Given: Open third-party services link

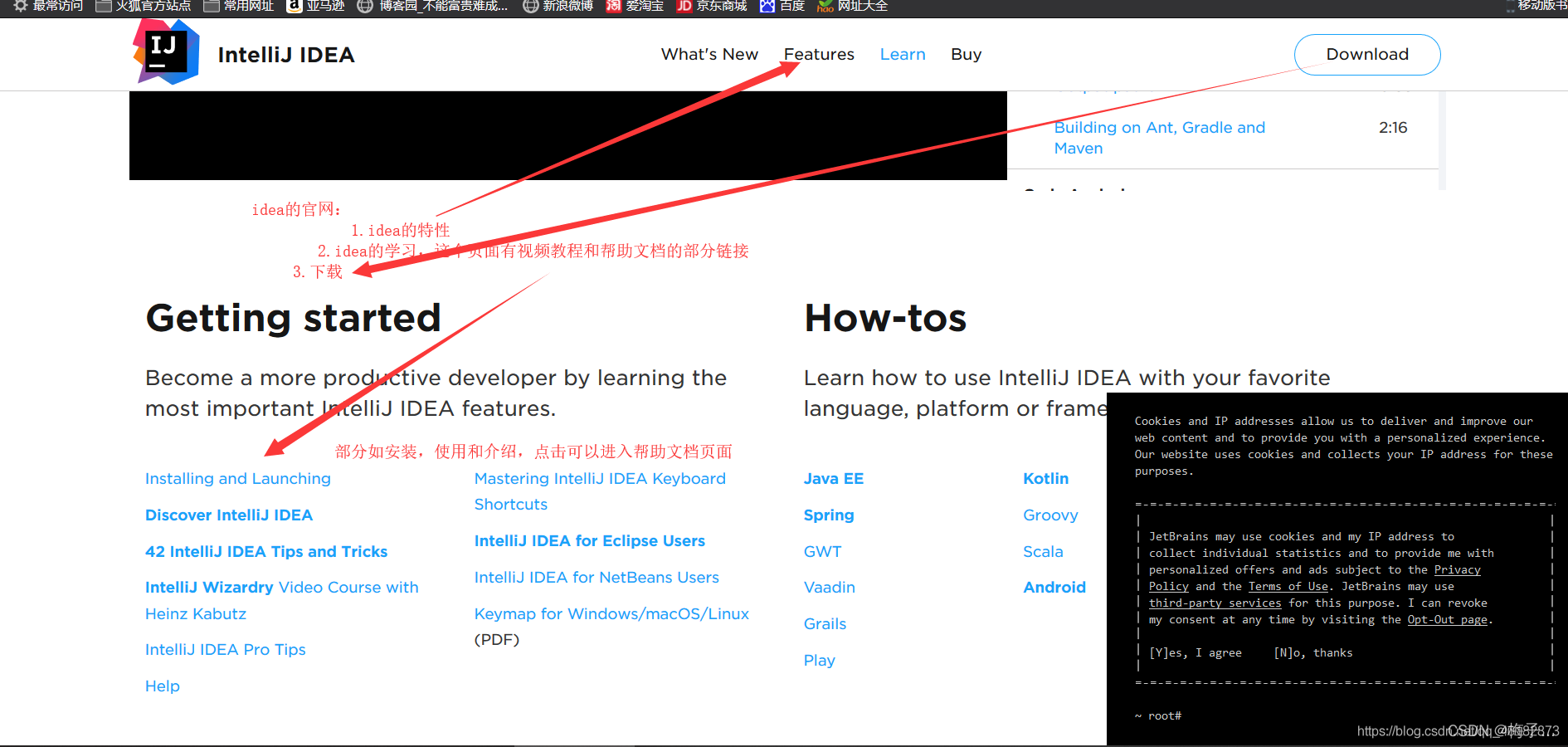Looking at the screenshot, I should coord(1215,603).
